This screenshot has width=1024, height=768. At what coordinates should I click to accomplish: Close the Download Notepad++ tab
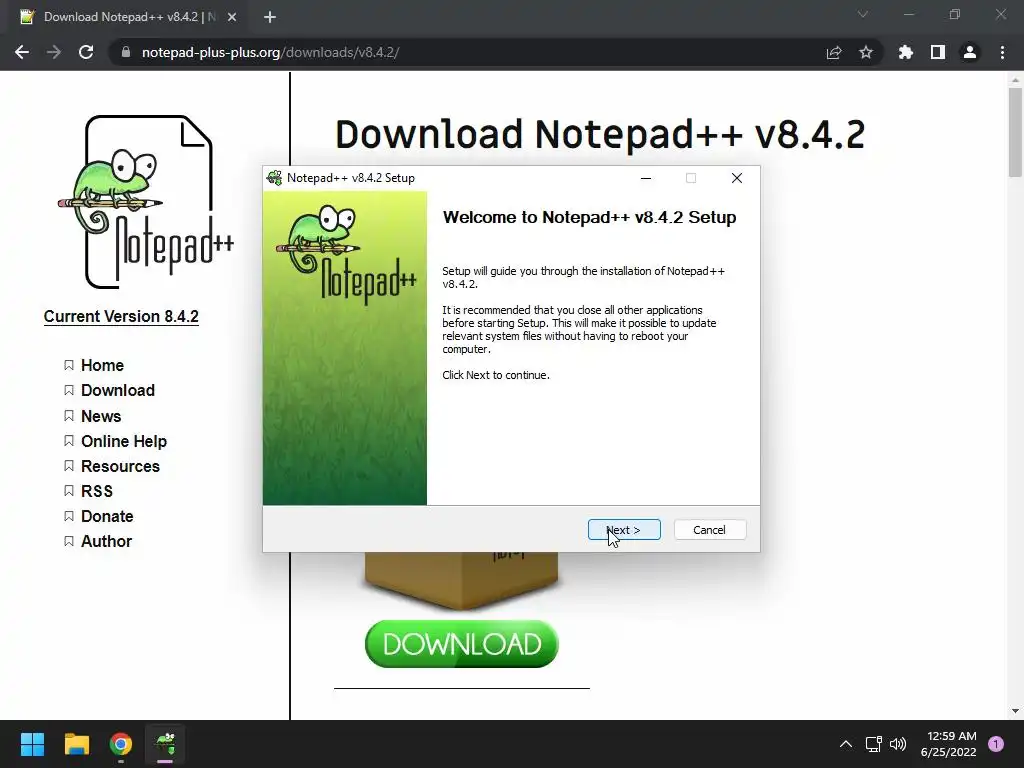coord(232,17)
